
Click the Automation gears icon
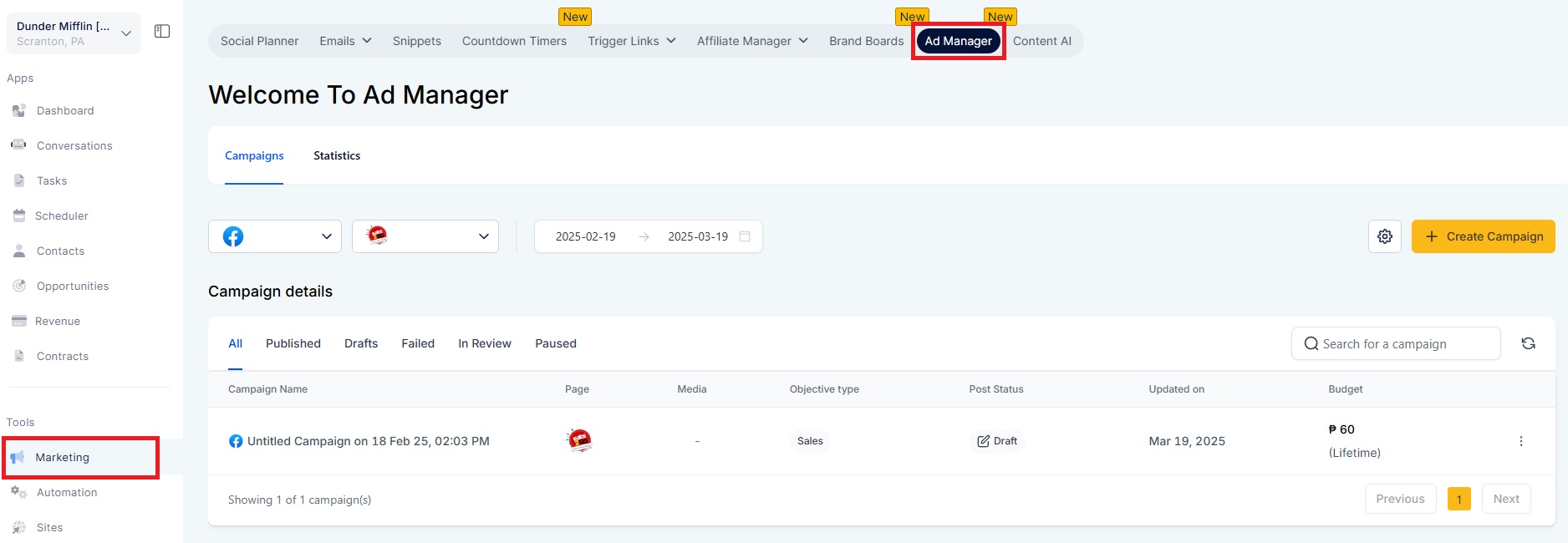[x=18, y=492]
